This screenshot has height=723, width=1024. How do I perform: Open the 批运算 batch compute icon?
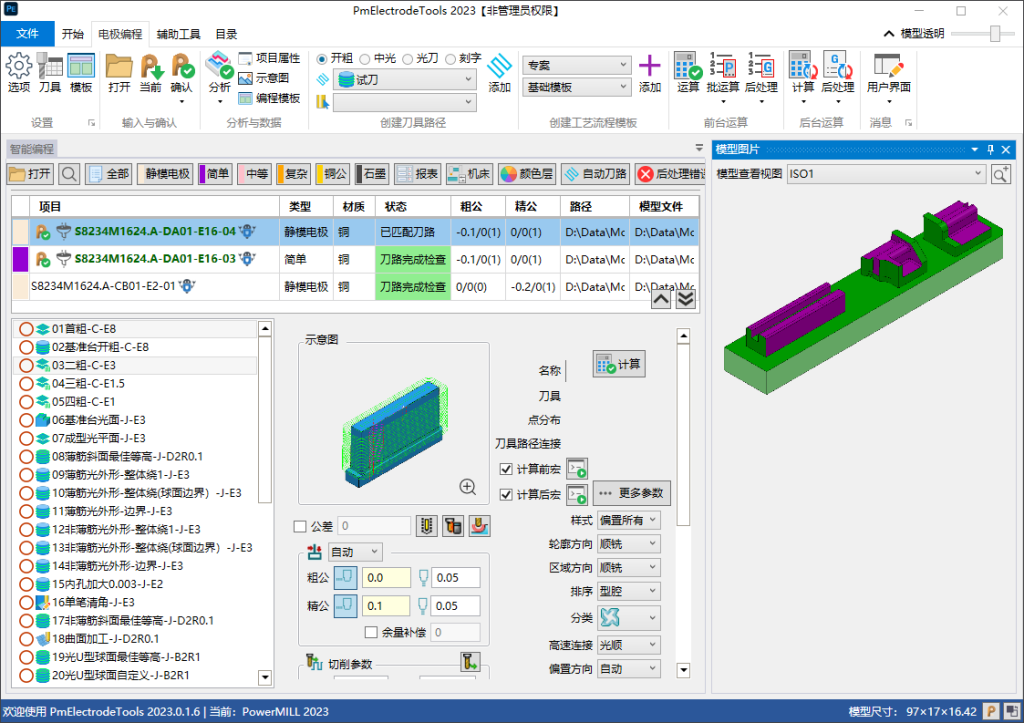point(723,72)
